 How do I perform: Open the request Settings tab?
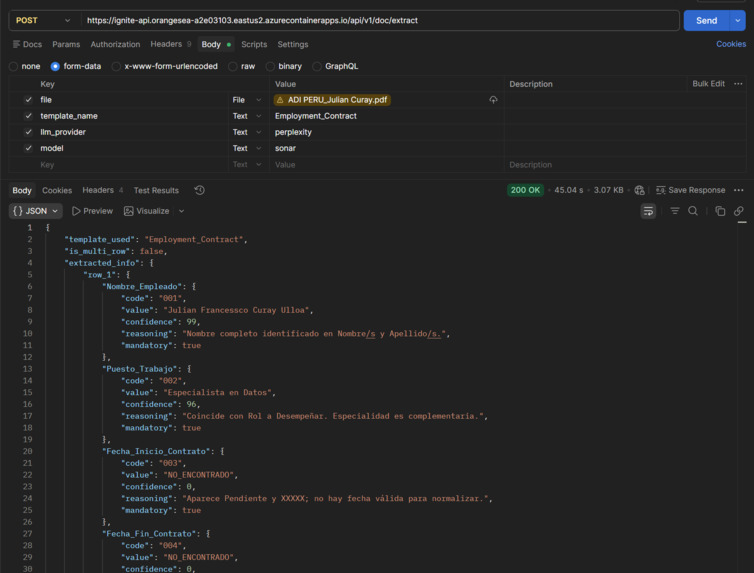pos(292,44)
